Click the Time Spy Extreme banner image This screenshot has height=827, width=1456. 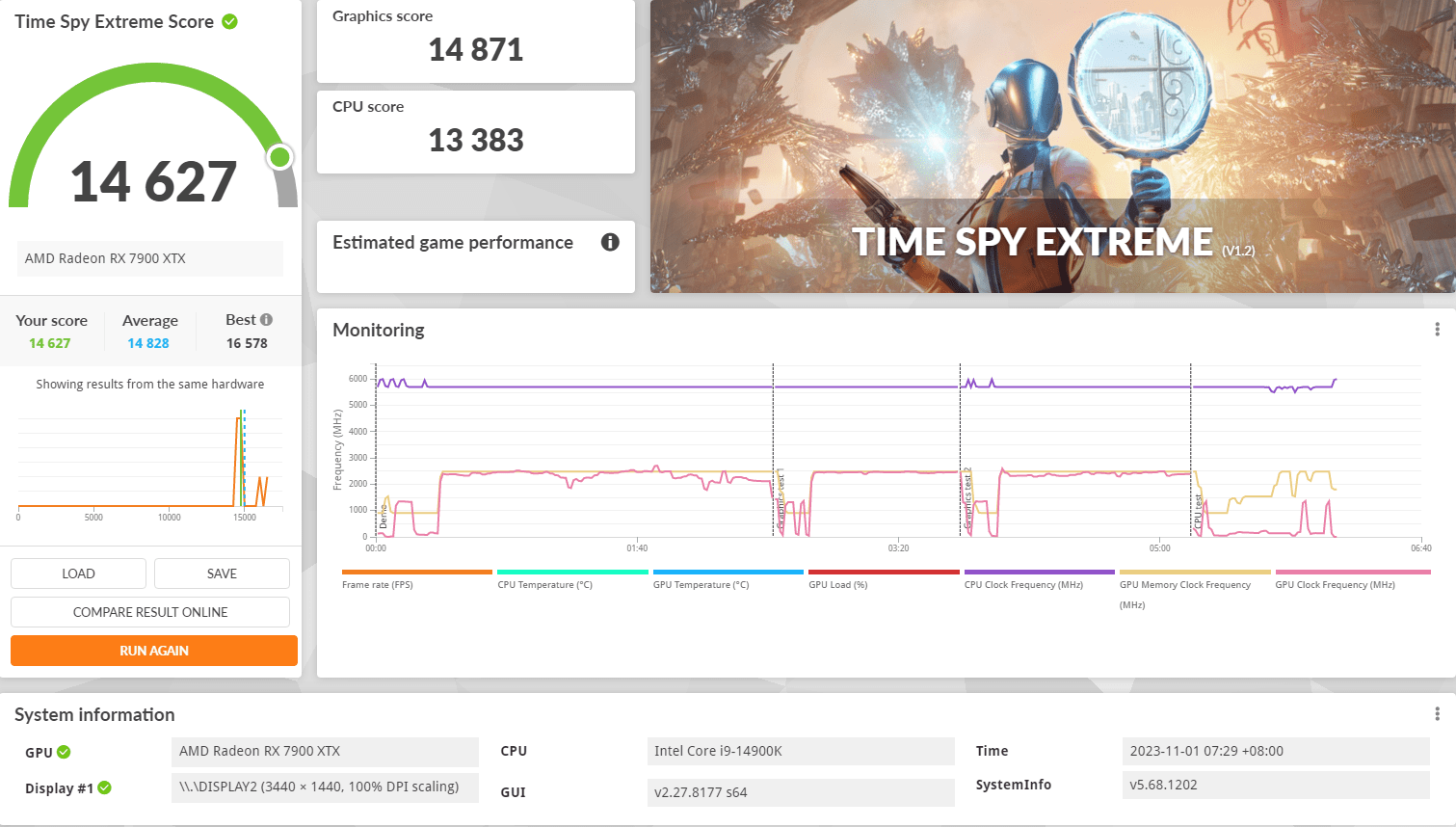point(1052,147)
